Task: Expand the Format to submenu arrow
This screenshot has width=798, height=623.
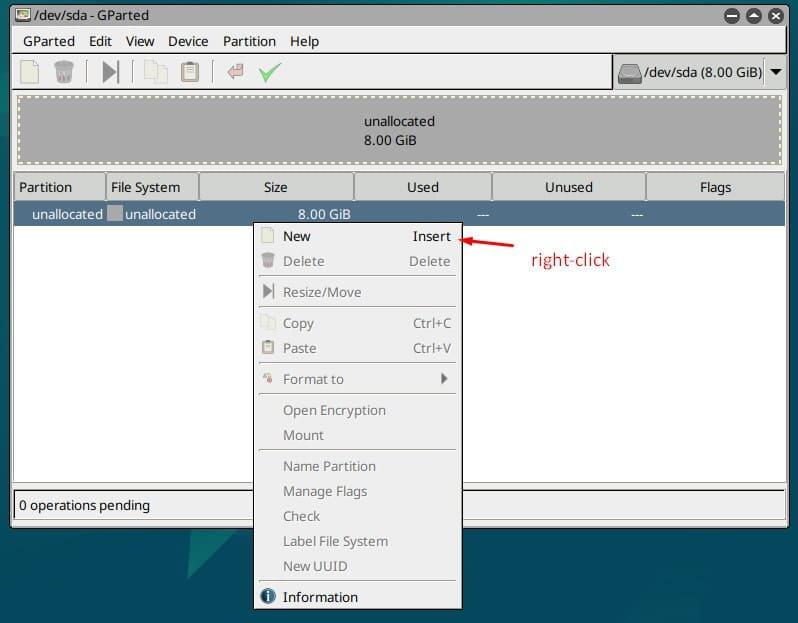Action: [x=444, y=379]
